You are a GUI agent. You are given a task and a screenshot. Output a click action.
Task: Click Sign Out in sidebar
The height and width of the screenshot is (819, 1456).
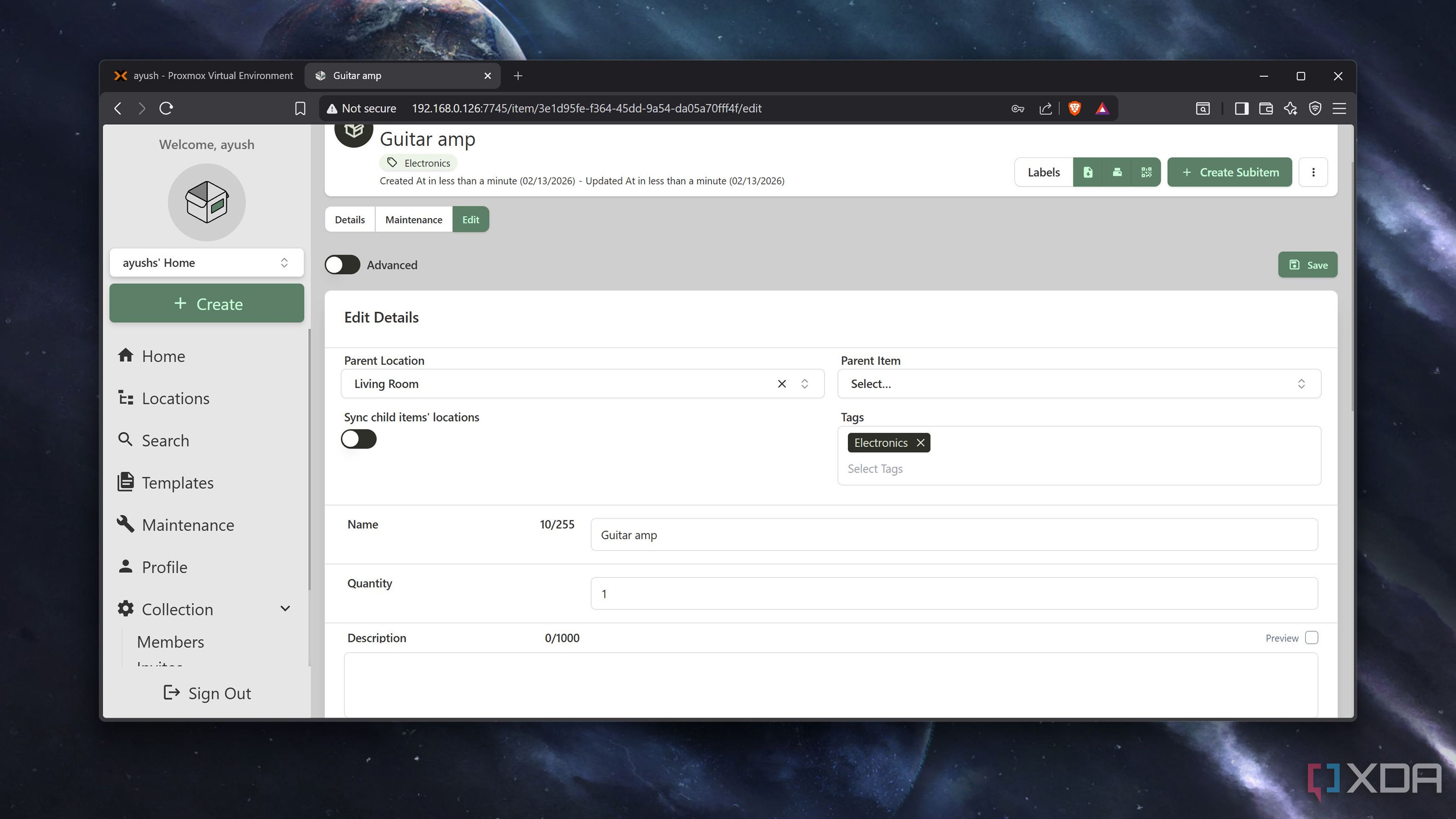207,693
